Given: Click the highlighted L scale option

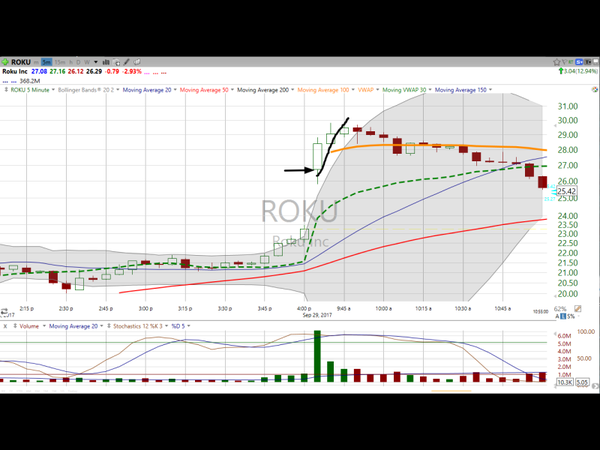Looking at the screenshot, I should (x=563, y=316).
